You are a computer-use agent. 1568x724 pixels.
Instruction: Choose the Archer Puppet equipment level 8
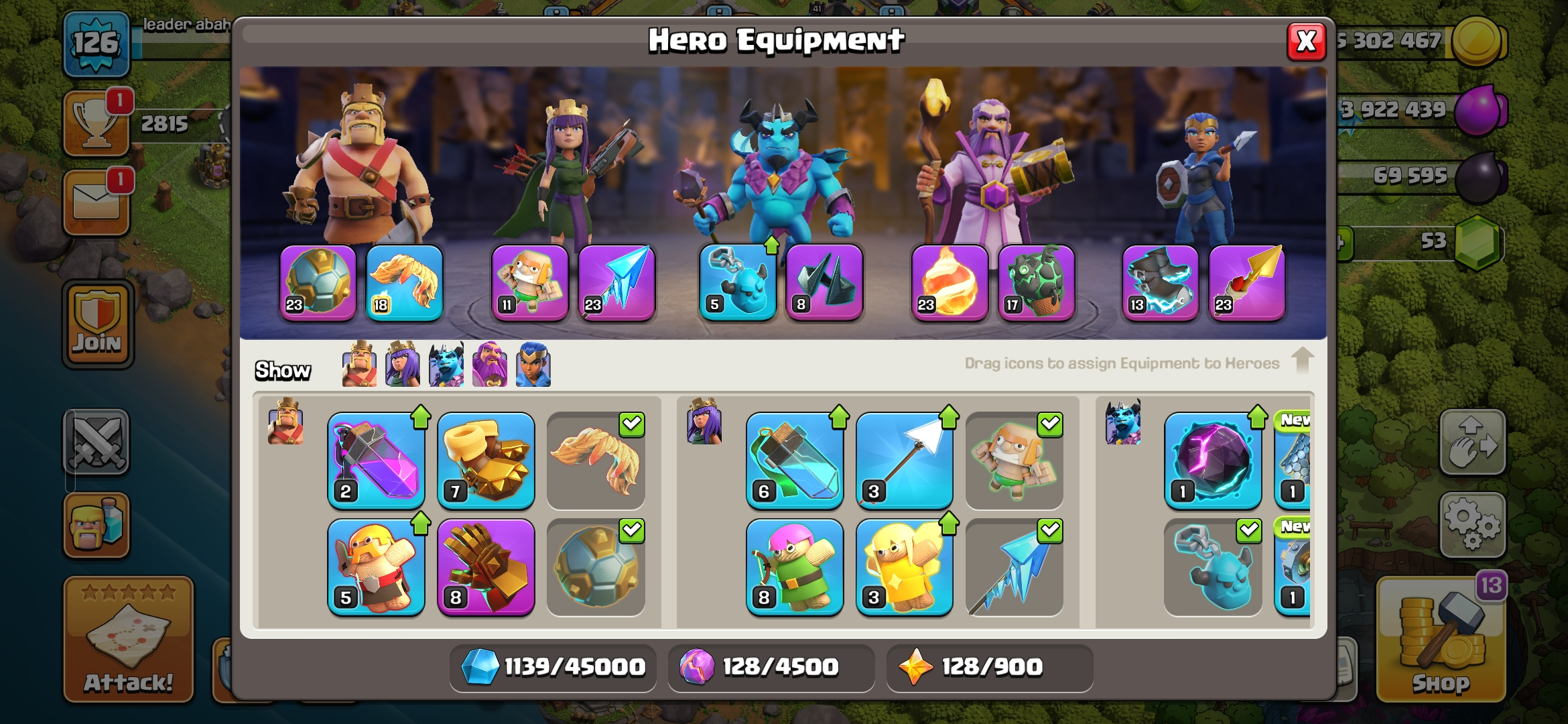coord(795,567)
